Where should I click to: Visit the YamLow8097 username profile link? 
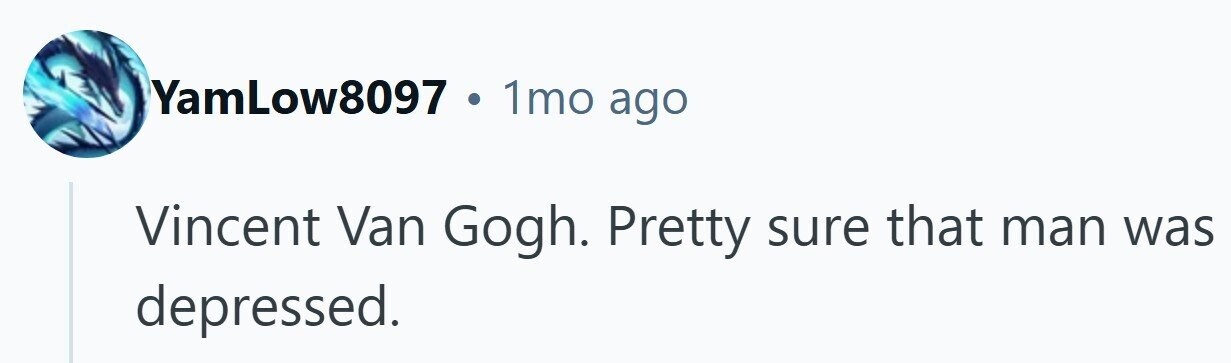pos(298,98)
